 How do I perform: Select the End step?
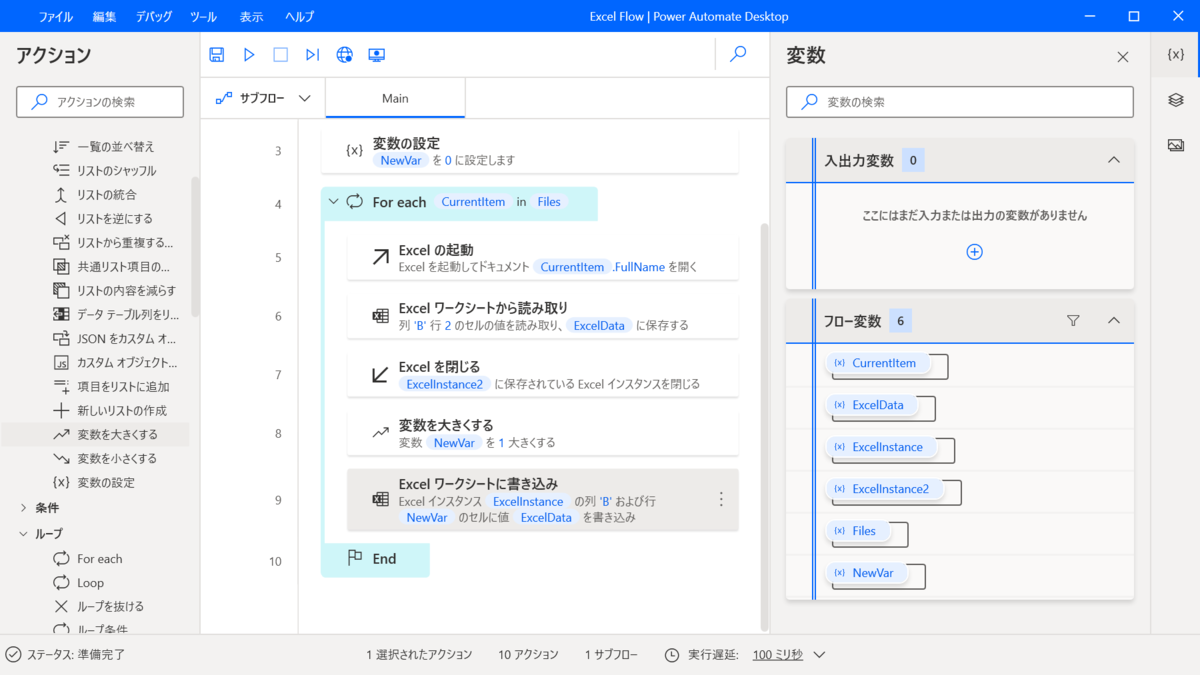[375, 559]
